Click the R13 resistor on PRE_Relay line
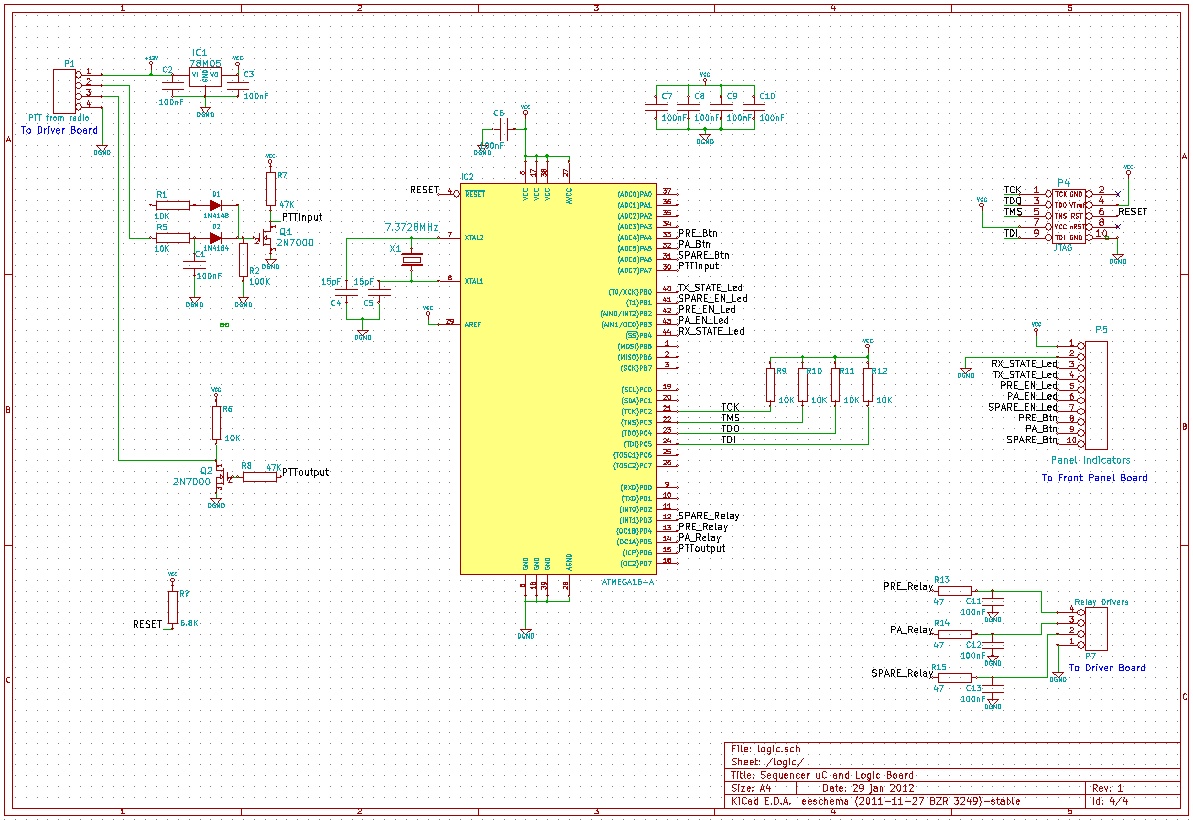Image resolution: width=1193 pixels, height=820 pixels. 953,592
